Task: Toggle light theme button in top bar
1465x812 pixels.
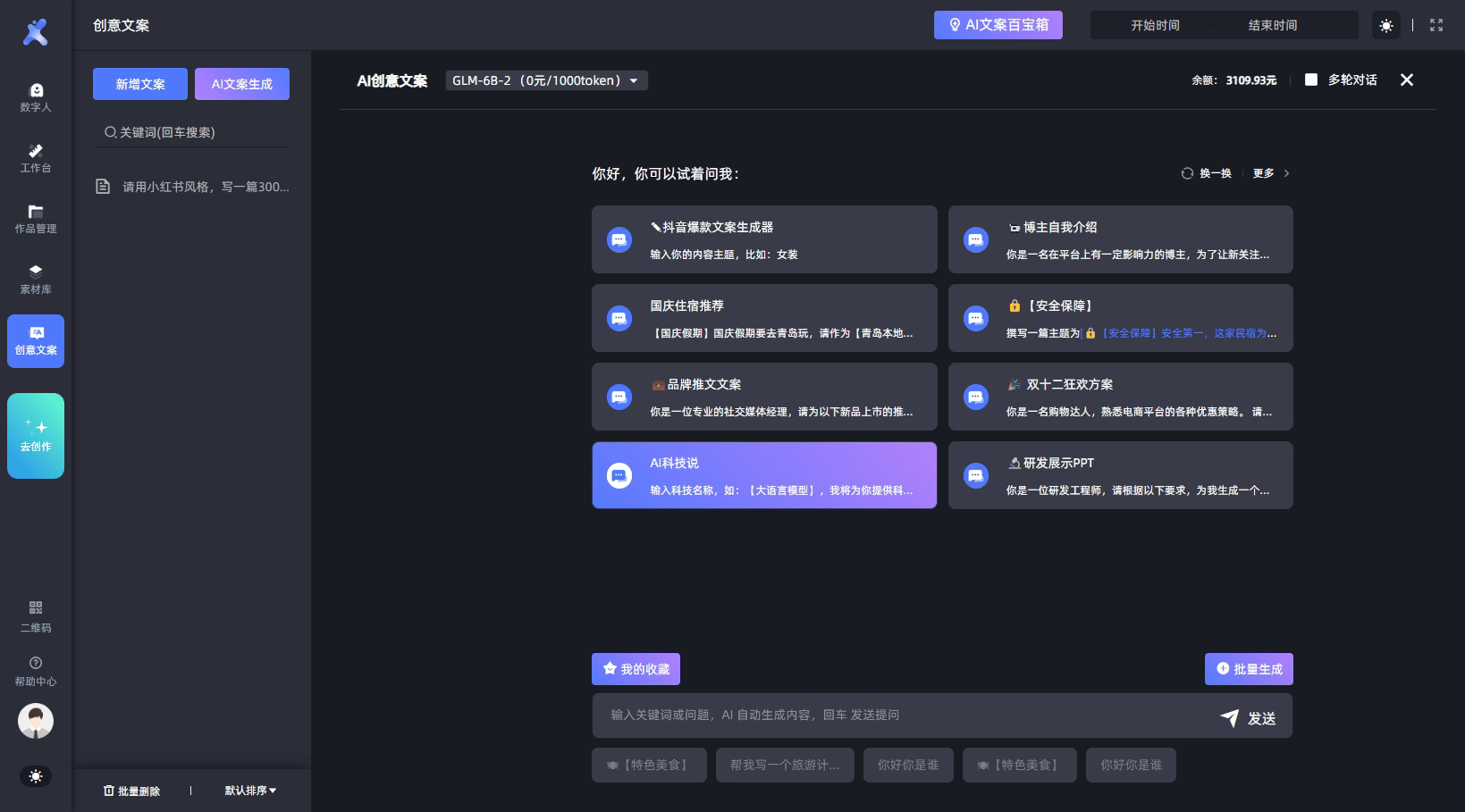Action: point(1386,26)
